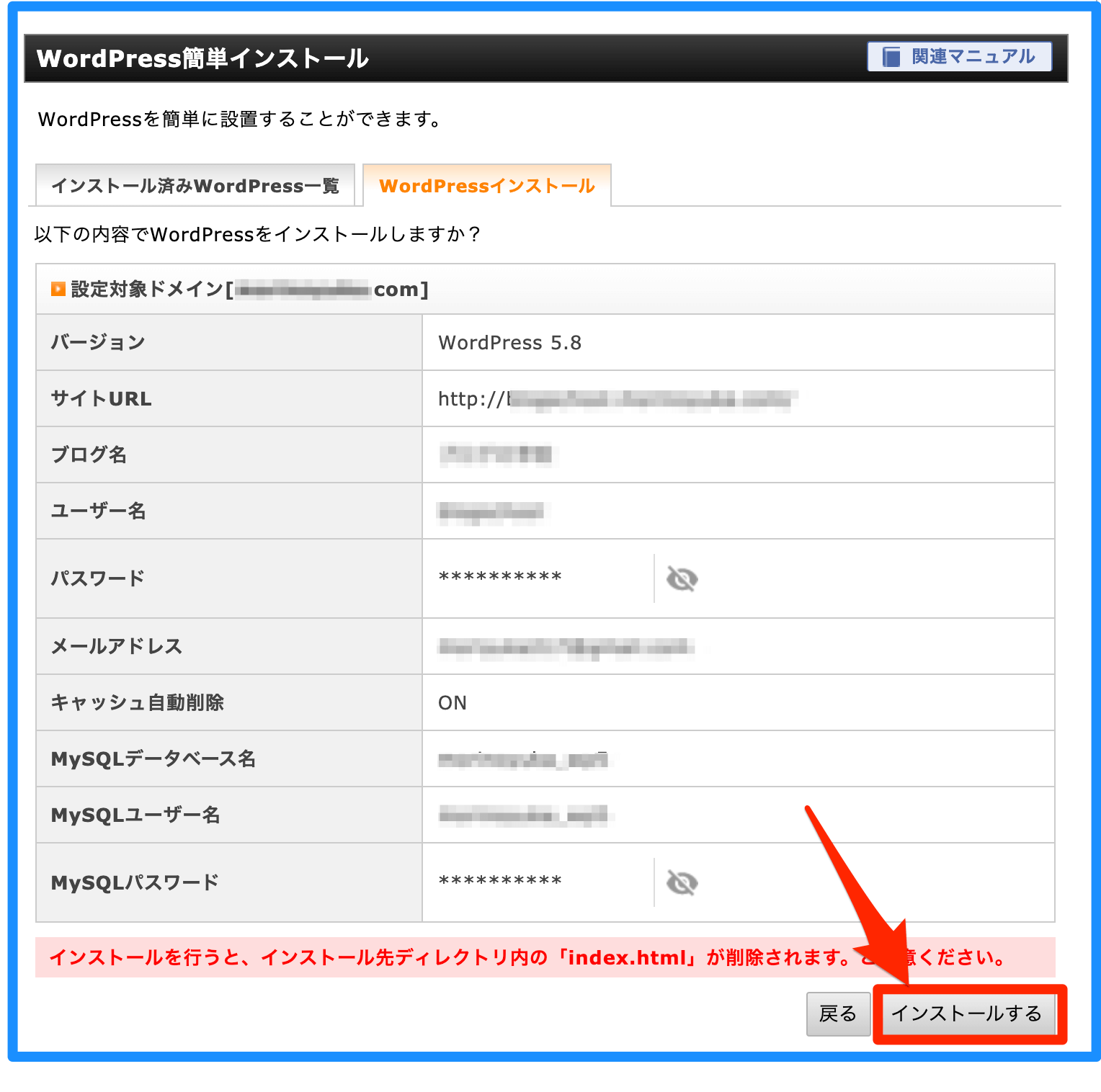This screenshot has width=1101, height=1092.
Task: Select the WordPressインストール tab
Action: tap(488, 185)
